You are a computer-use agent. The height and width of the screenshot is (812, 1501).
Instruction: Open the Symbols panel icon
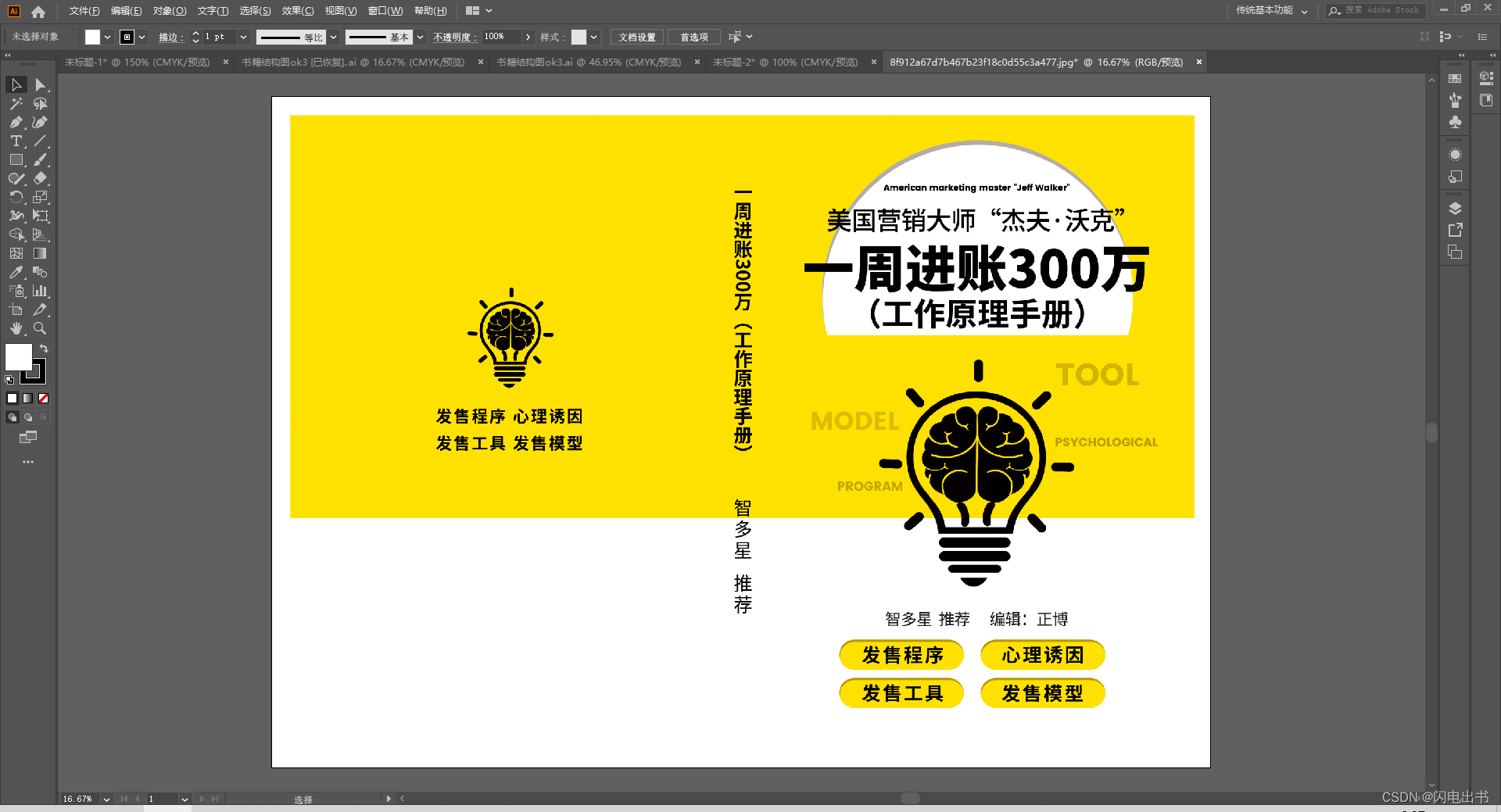pos(1455,122)
